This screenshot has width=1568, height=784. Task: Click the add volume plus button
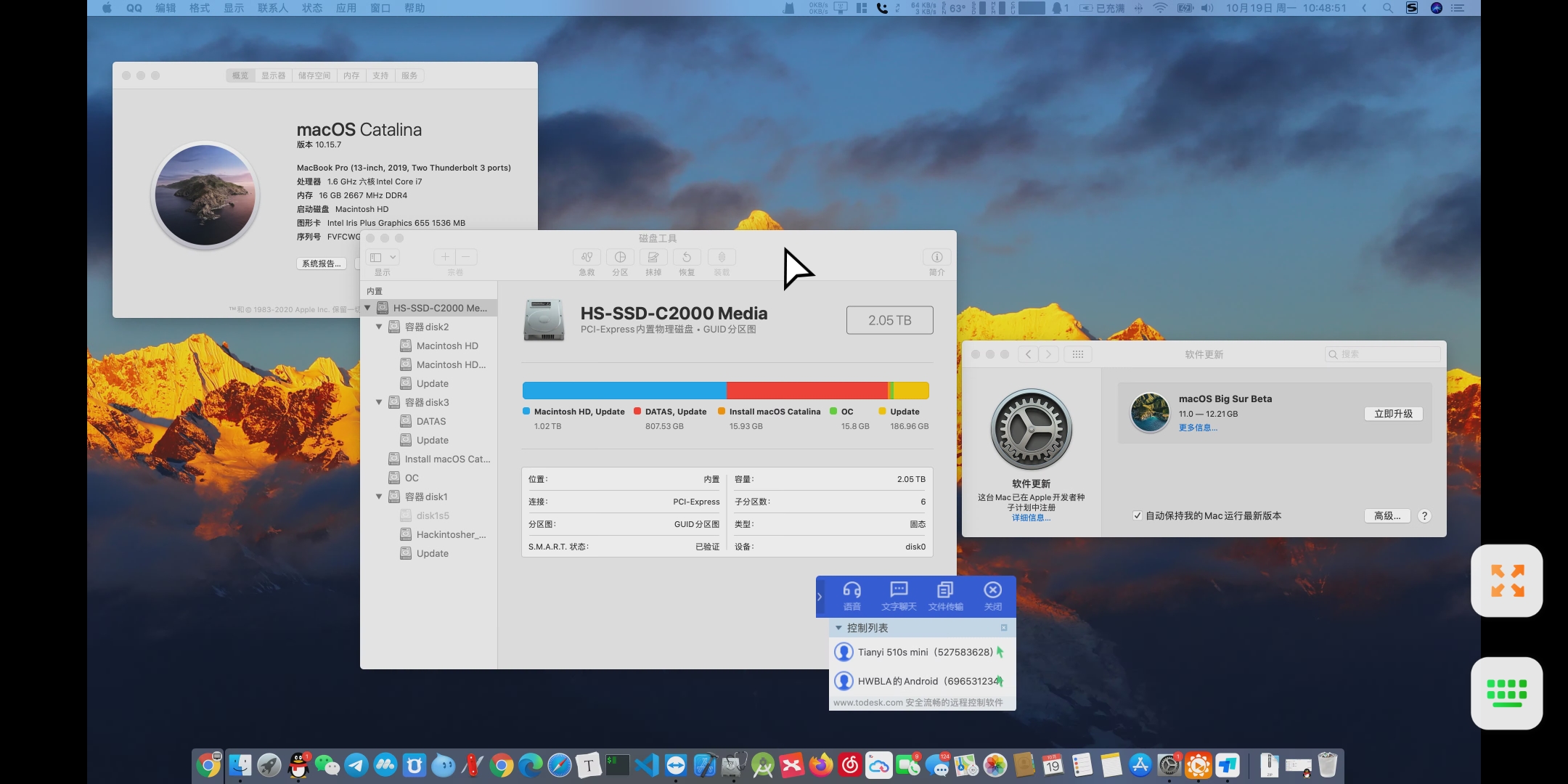click(445, 257)
